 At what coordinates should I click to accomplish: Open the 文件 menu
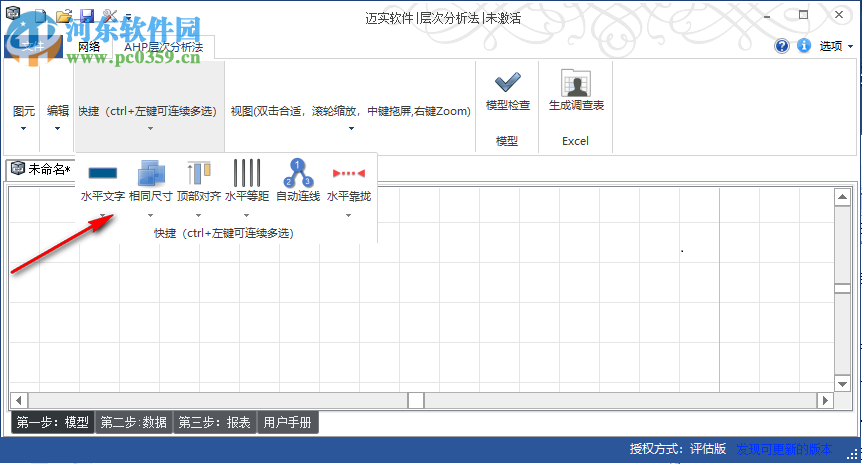33,47
